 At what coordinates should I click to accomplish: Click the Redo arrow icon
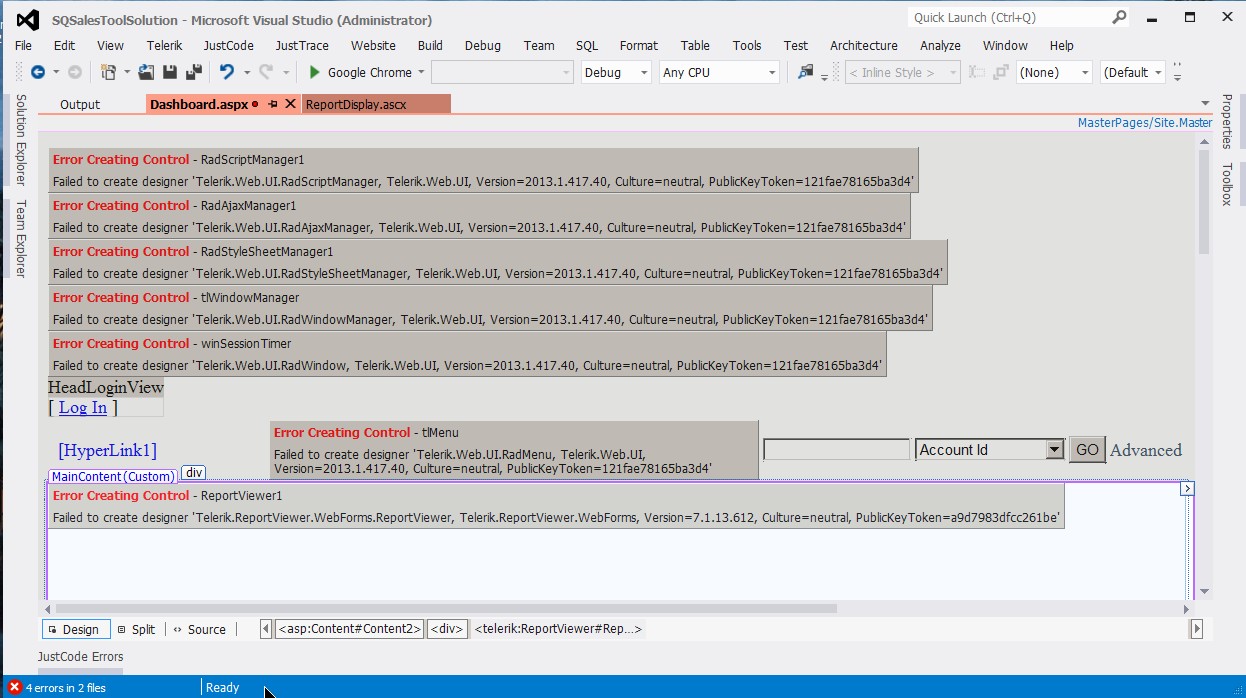pos(266,72)
